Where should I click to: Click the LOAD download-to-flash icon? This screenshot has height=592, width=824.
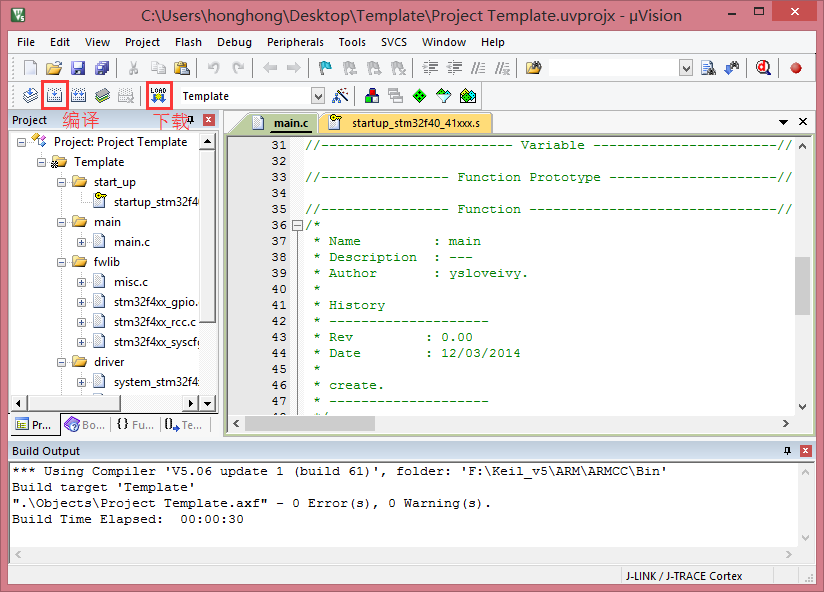click(158, 96)
